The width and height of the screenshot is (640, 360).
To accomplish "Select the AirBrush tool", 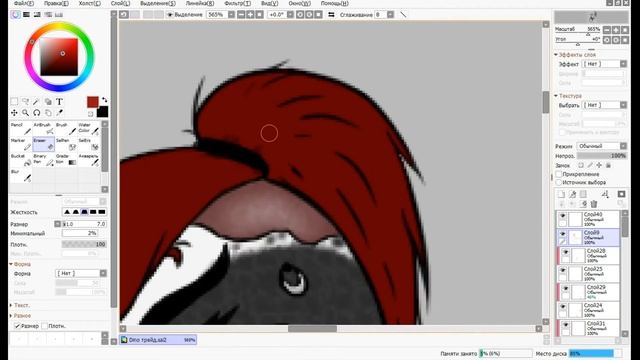I will click(43, 129).
